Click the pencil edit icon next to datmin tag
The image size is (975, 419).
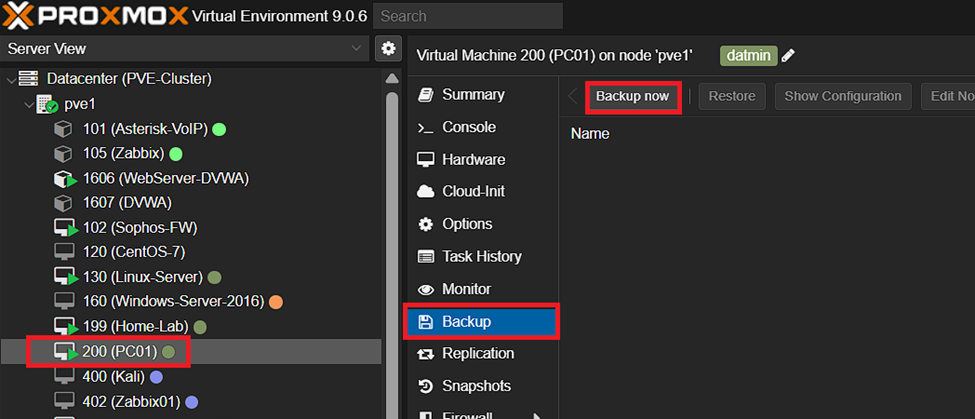point(789,56)
